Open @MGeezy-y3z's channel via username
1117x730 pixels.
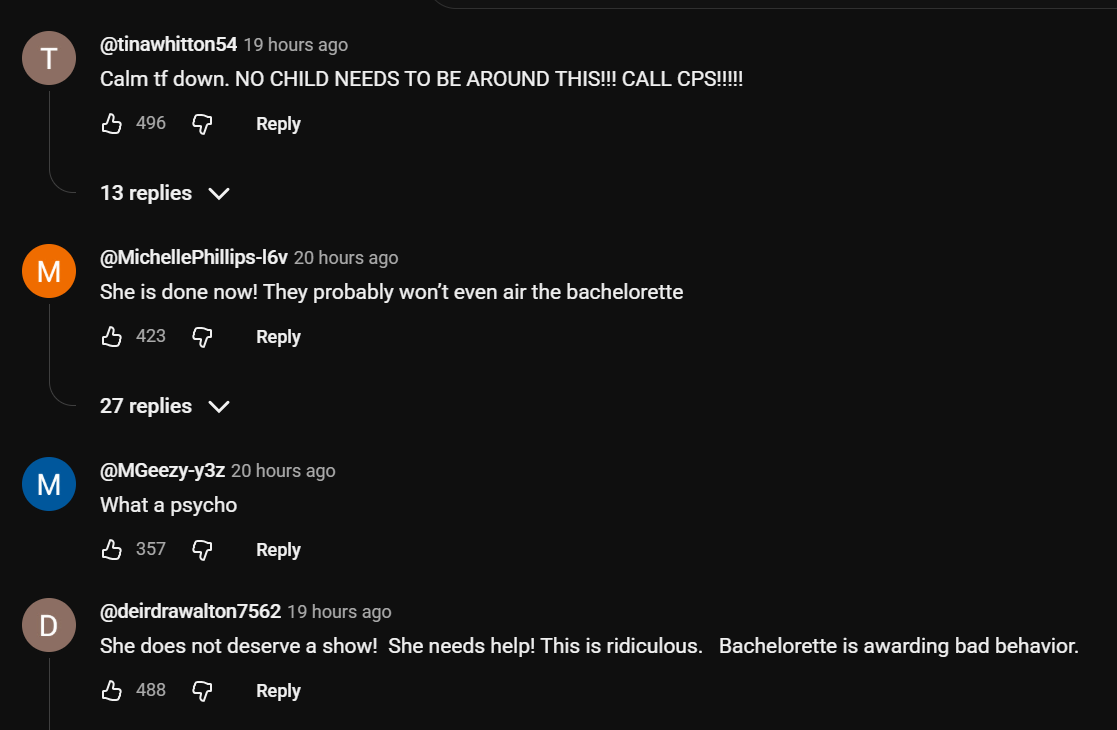[x=162, y=471]
